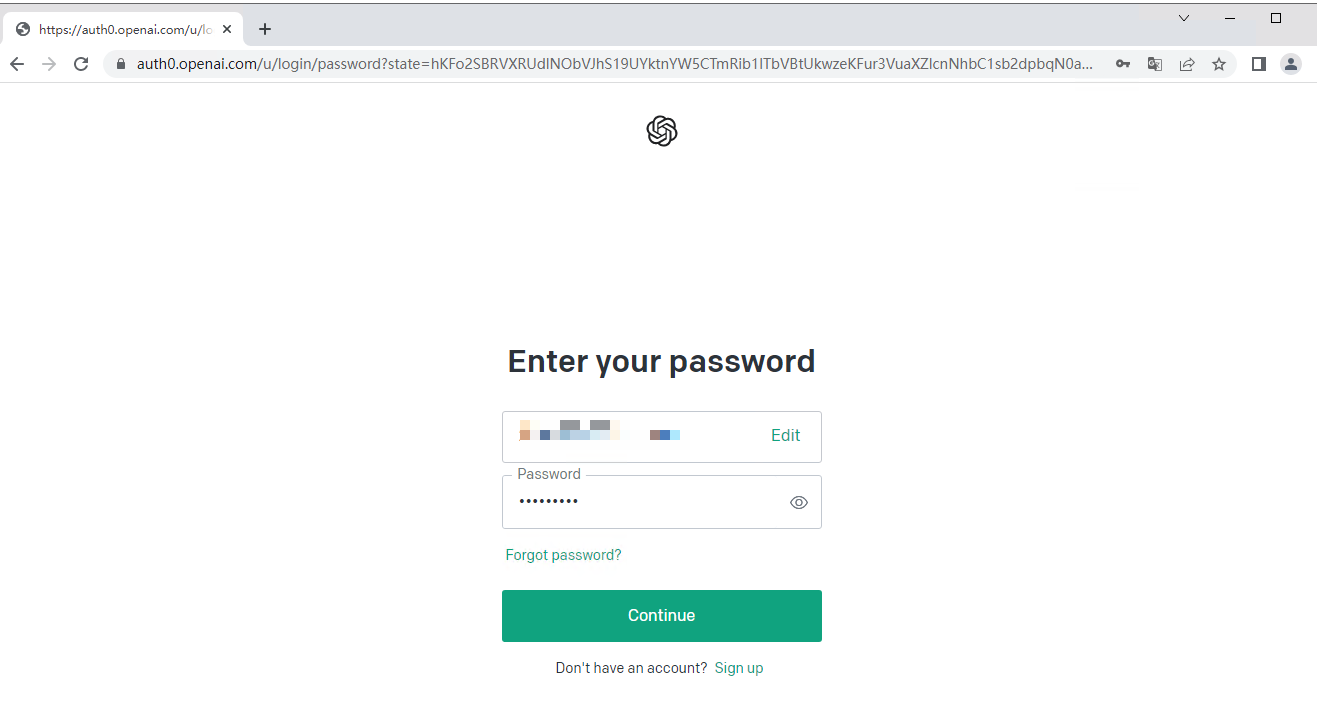Viewport: 1317px width, 721px height.
Task: Click the Sign up link
Action: (739, 668)
